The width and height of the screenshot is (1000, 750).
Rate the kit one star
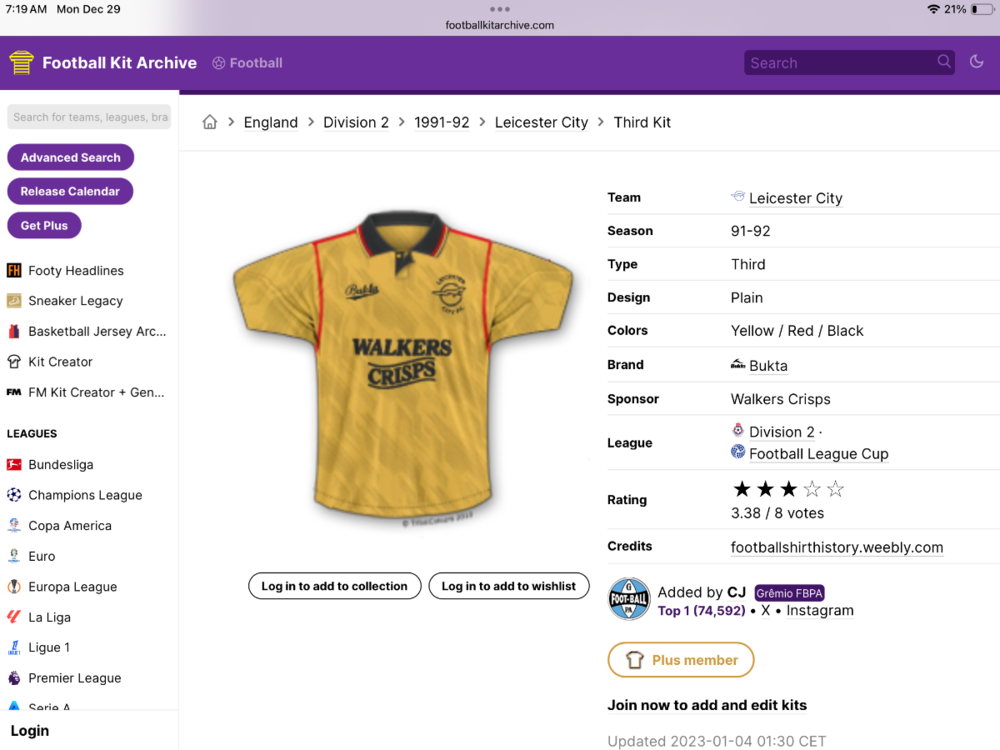742,489
